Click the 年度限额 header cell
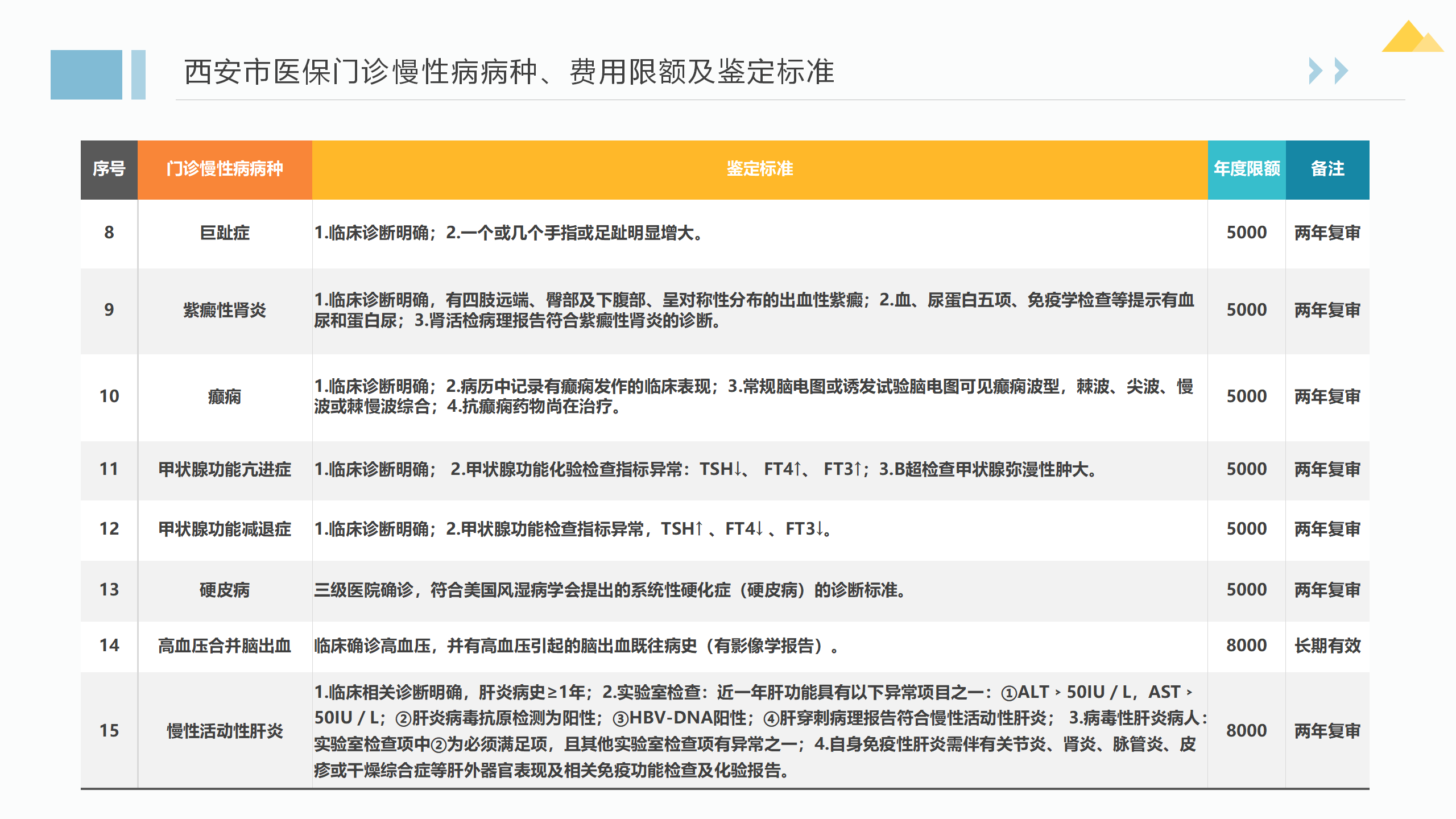Viewport: 1456px width, 819px height. click(x=1246, y=169)
